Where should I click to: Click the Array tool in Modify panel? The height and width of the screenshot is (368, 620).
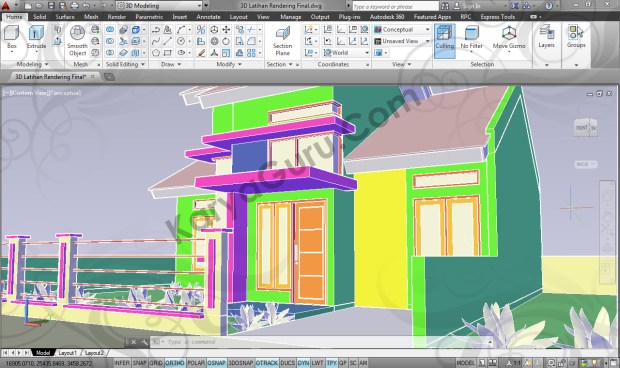click(x=251, y=53)
